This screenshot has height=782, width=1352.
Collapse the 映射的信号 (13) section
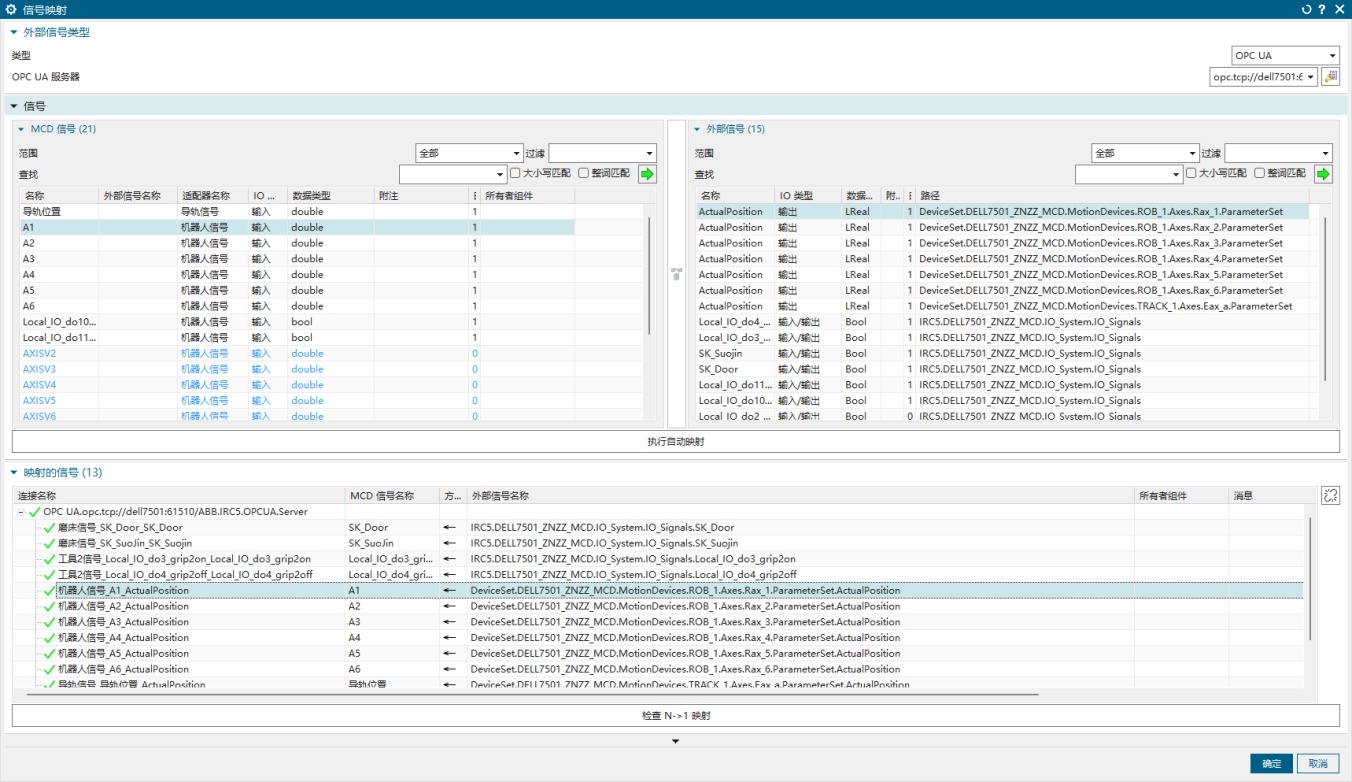click(14, 473)
